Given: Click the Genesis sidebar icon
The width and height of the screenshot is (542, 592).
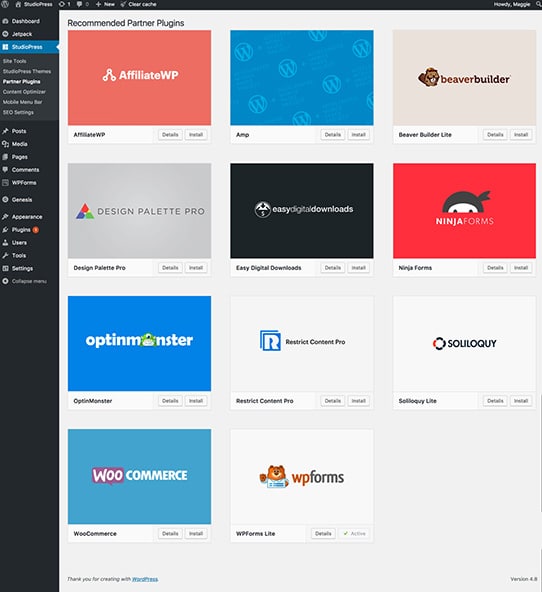Looking at the screenshot, I should (x=5, y=199).
